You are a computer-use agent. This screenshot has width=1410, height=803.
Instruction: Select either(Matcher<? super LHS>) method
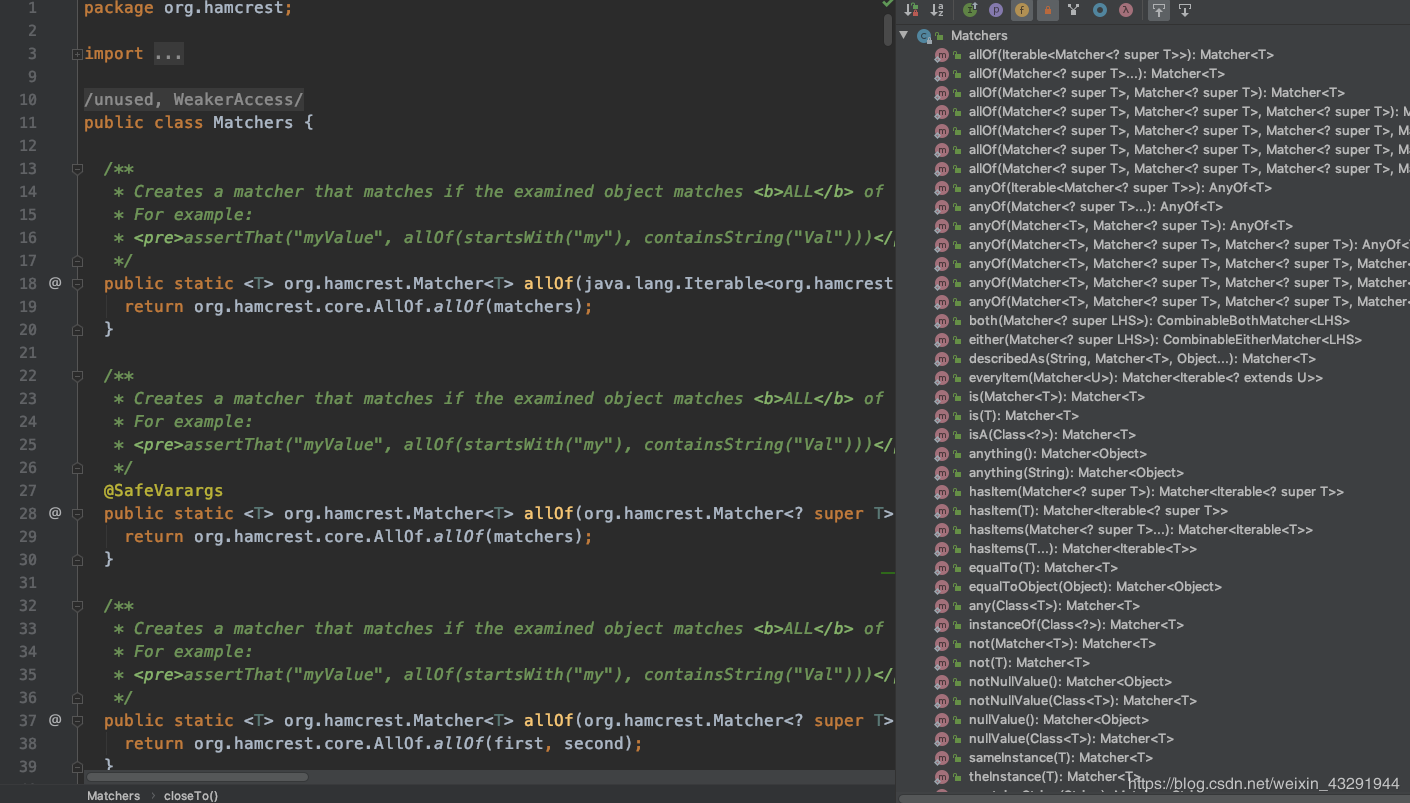pyautogui.click(x=1165, y=340)
